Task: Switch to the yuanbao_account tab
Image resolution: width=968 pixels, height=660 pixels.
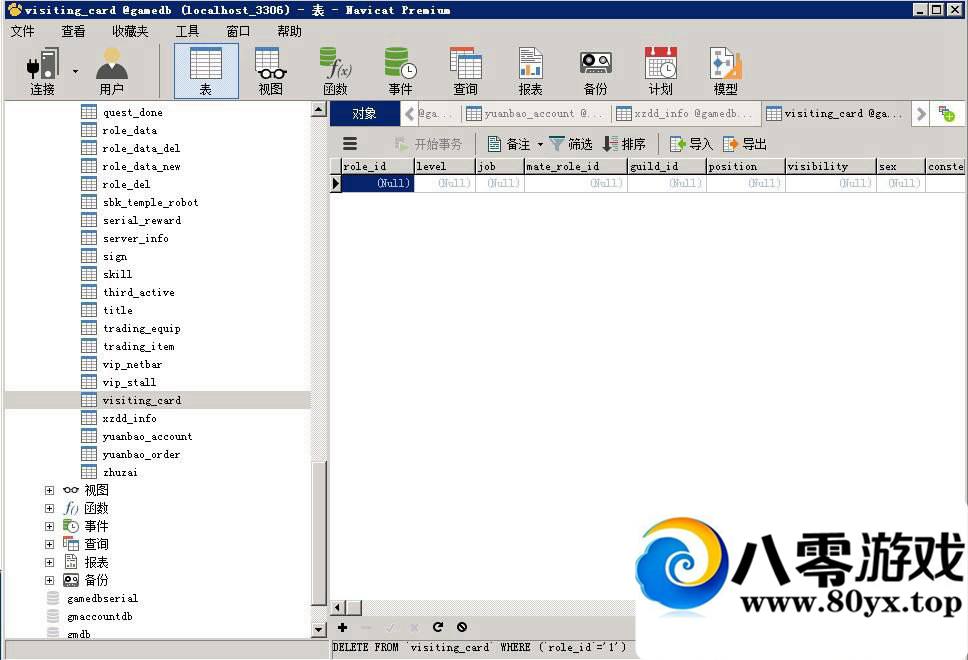Action: click(535, 114)
